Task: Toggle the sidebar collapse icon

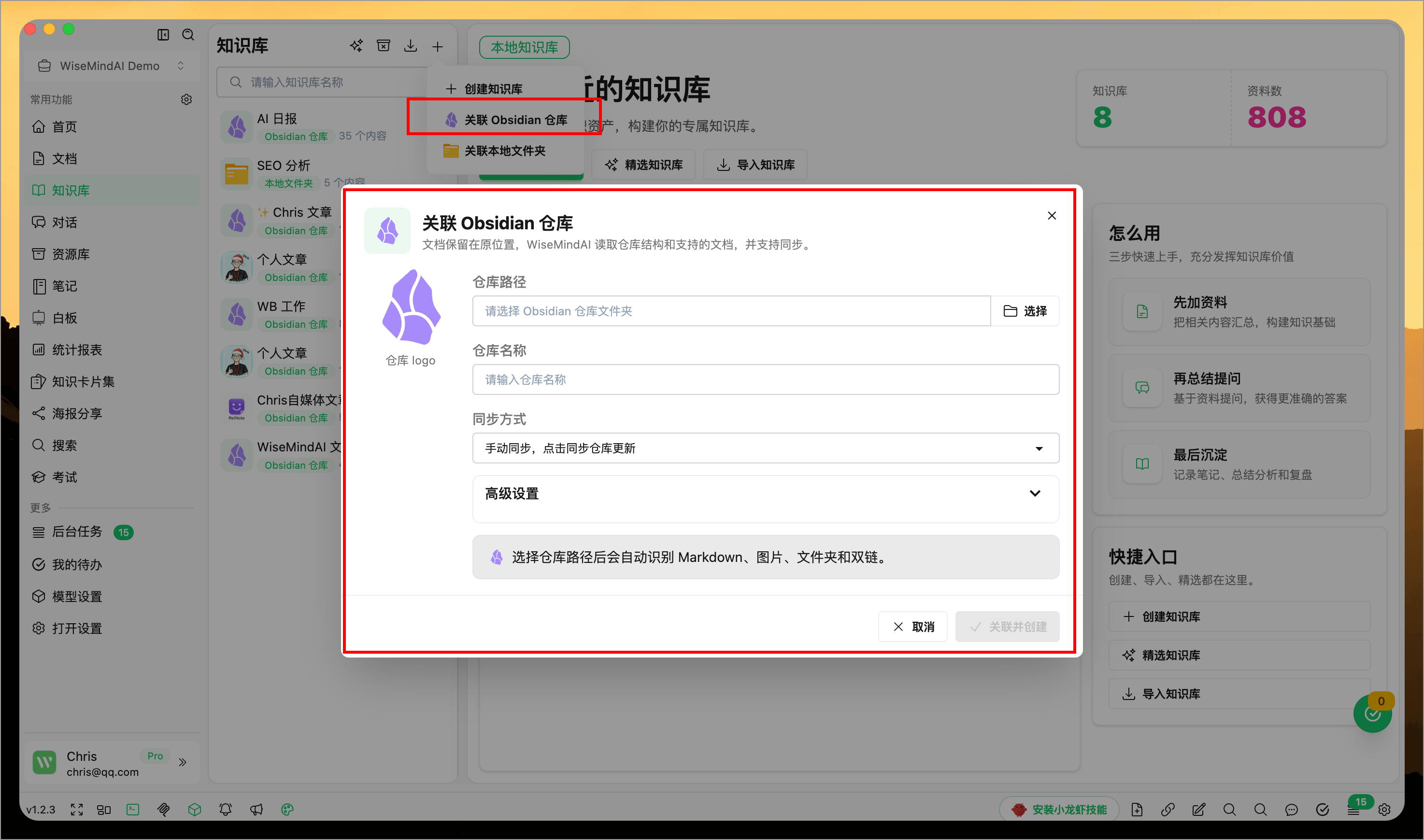Action: (x=163, y=35)
